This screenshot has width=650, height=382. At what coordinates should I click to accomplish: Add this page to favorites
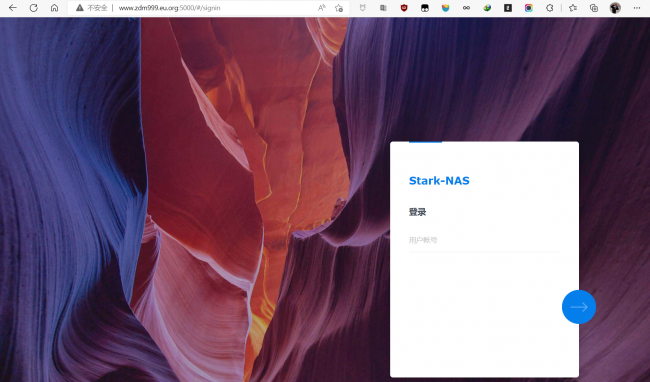point(339,8)
